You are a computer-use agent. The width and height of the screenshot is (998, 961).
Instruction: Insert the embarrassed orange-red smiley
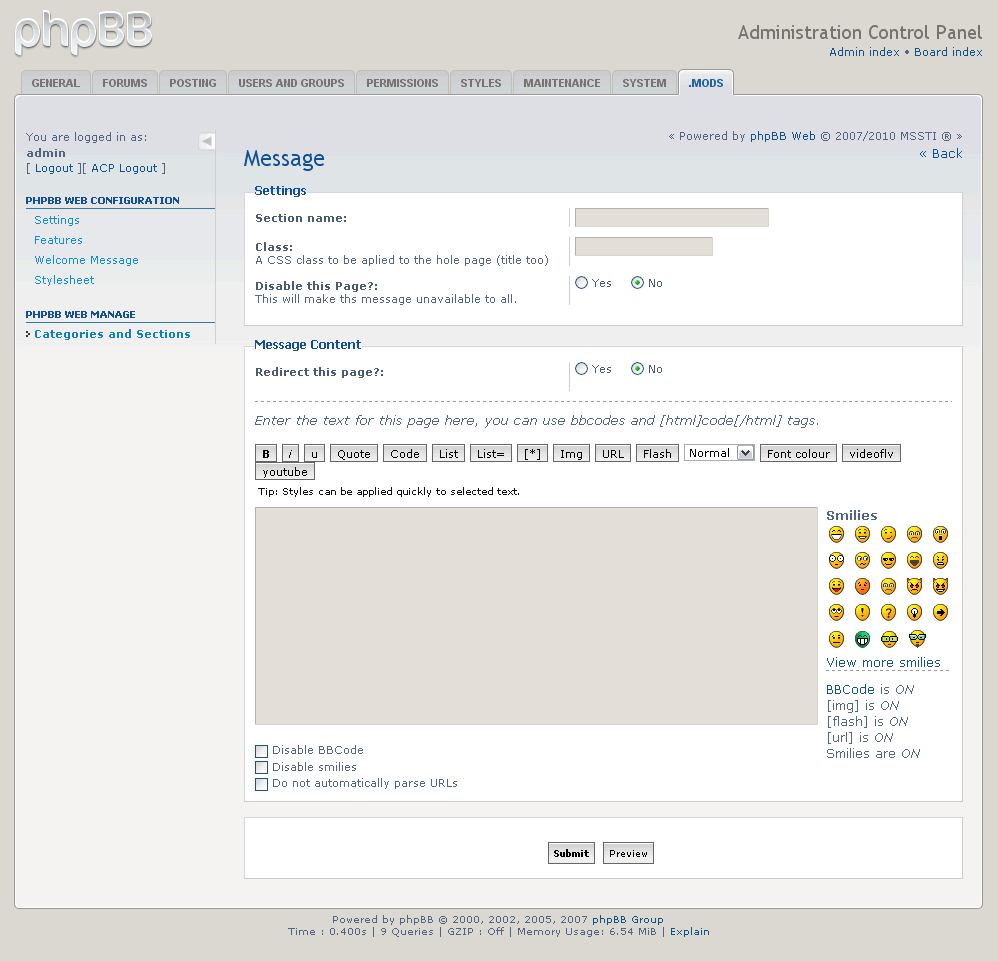862,586
